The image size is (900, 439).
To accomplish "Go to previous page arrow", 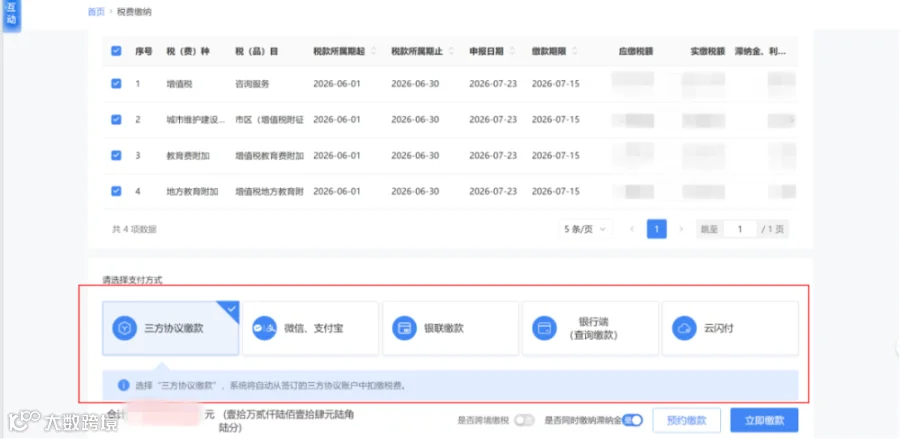I will [632, 229].
